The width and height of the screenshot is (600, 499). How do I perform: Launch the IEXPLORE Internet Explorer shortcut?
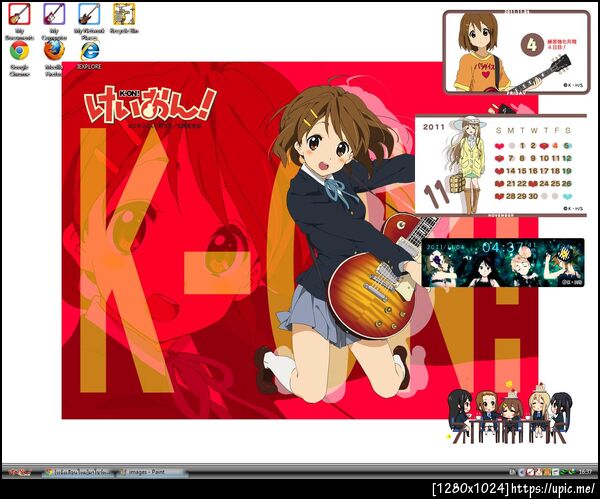pyautogui.click(x=89, y=55)
